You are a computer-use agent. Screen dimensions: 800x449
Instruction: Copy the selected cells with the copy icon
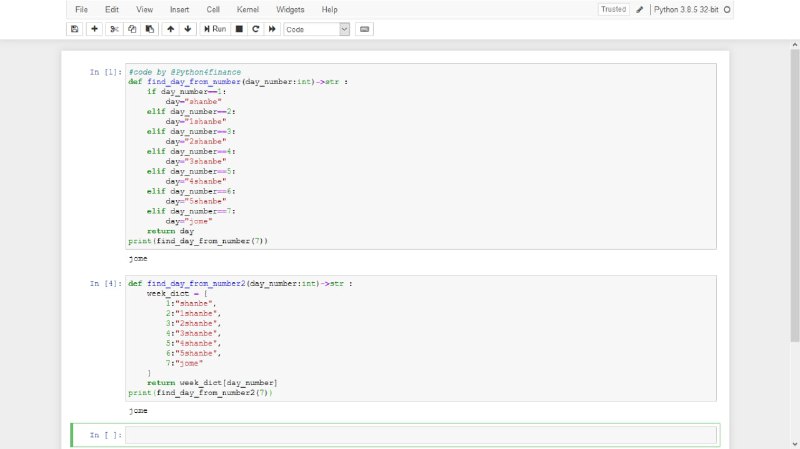click(132, 29)
